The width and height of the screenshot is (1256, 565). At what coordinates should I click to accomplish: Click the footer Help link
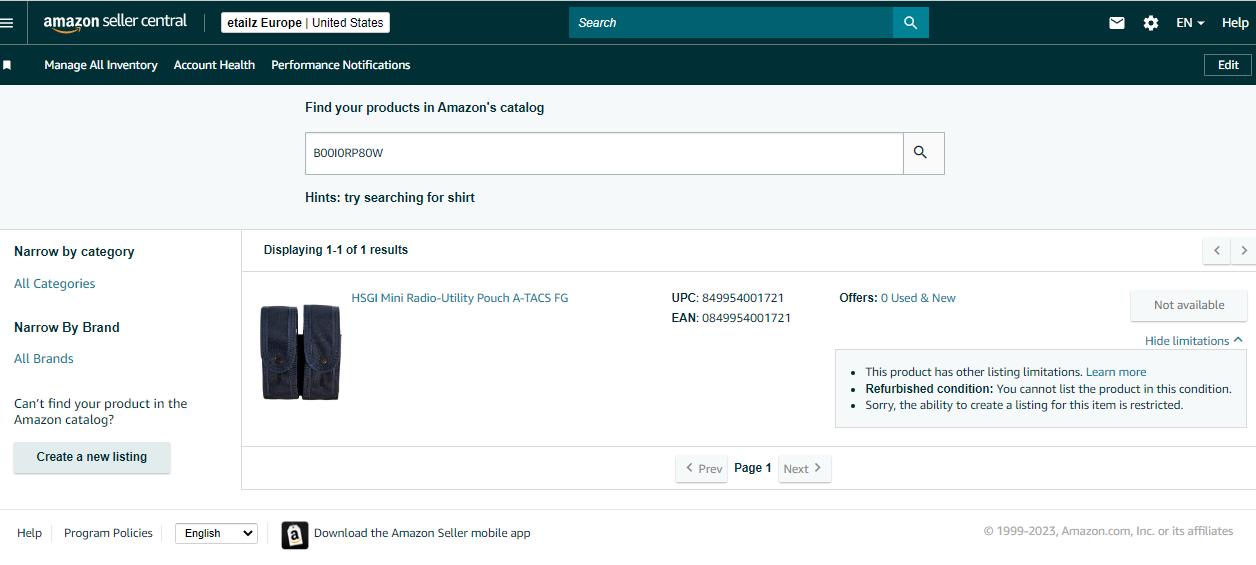tap(30, 533)
